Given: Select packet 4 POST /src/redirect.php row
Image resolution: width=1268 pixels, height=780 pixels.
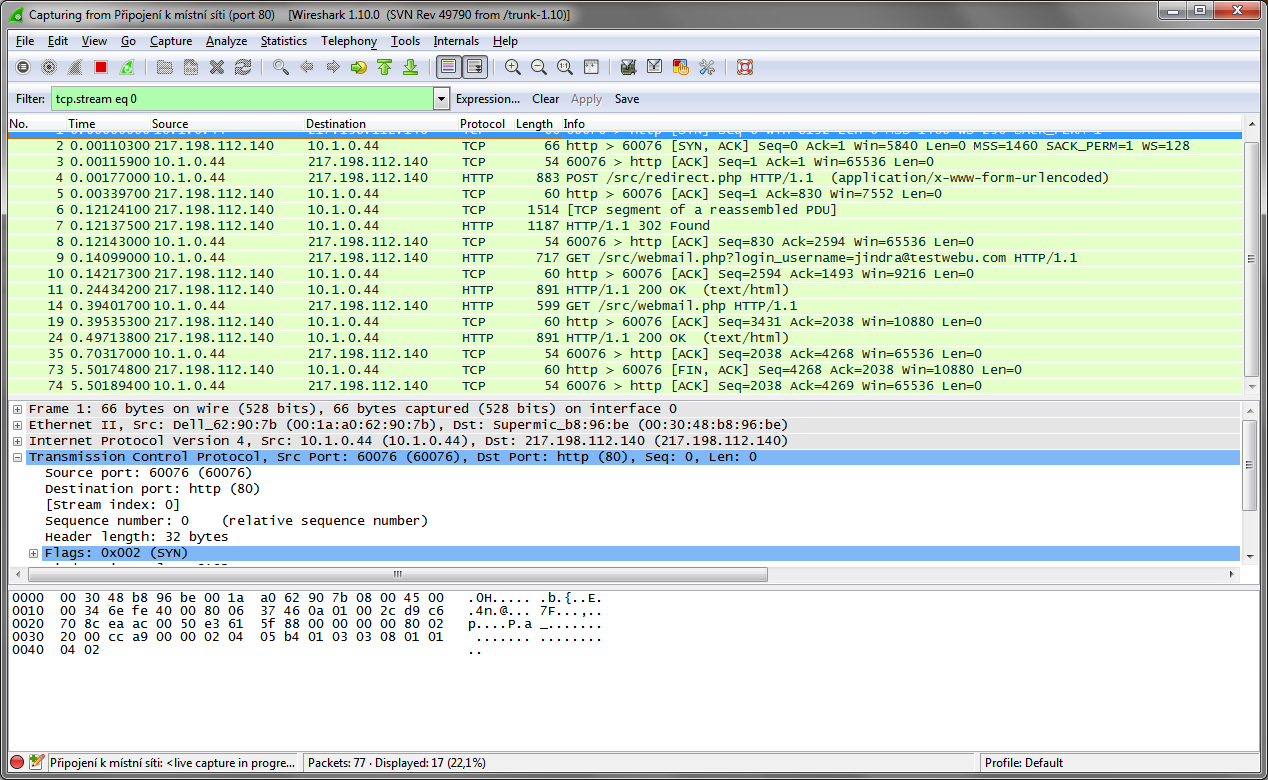Looking at the screenshot, I should (x=624, y=178).
